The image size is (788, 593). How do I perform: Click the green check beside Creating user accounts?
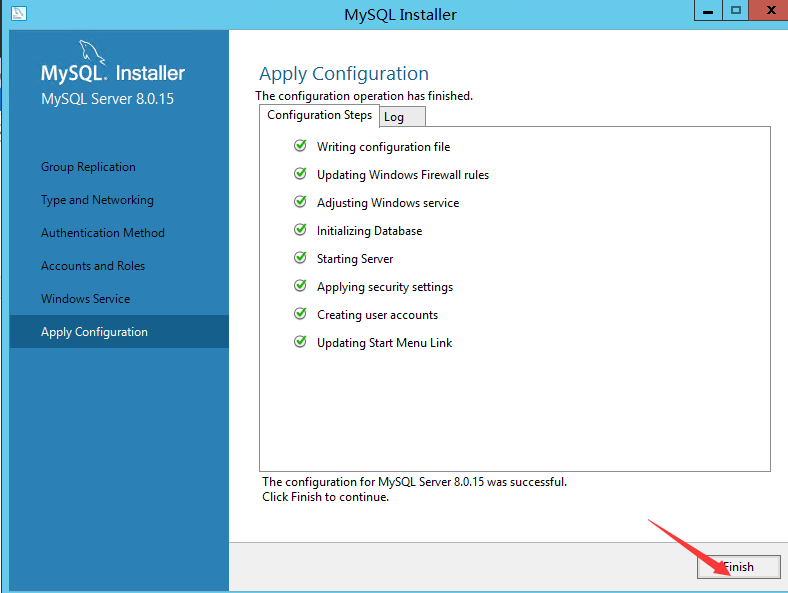300,314
